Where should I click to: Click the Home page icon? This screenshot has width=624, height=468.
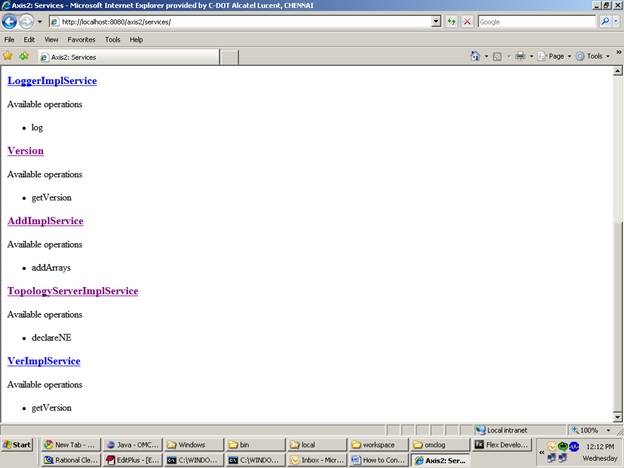475,56
